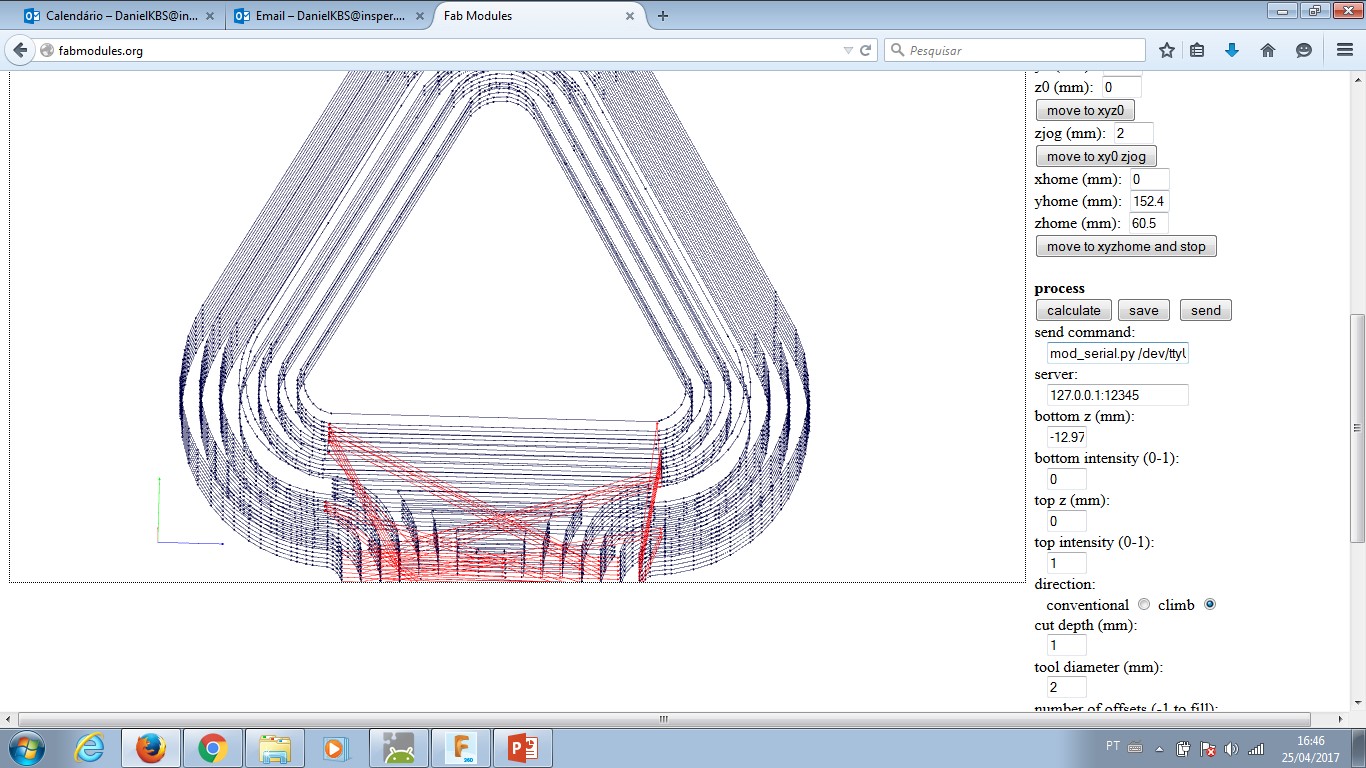Click the xhome (mm) input field

(1150, 179)
